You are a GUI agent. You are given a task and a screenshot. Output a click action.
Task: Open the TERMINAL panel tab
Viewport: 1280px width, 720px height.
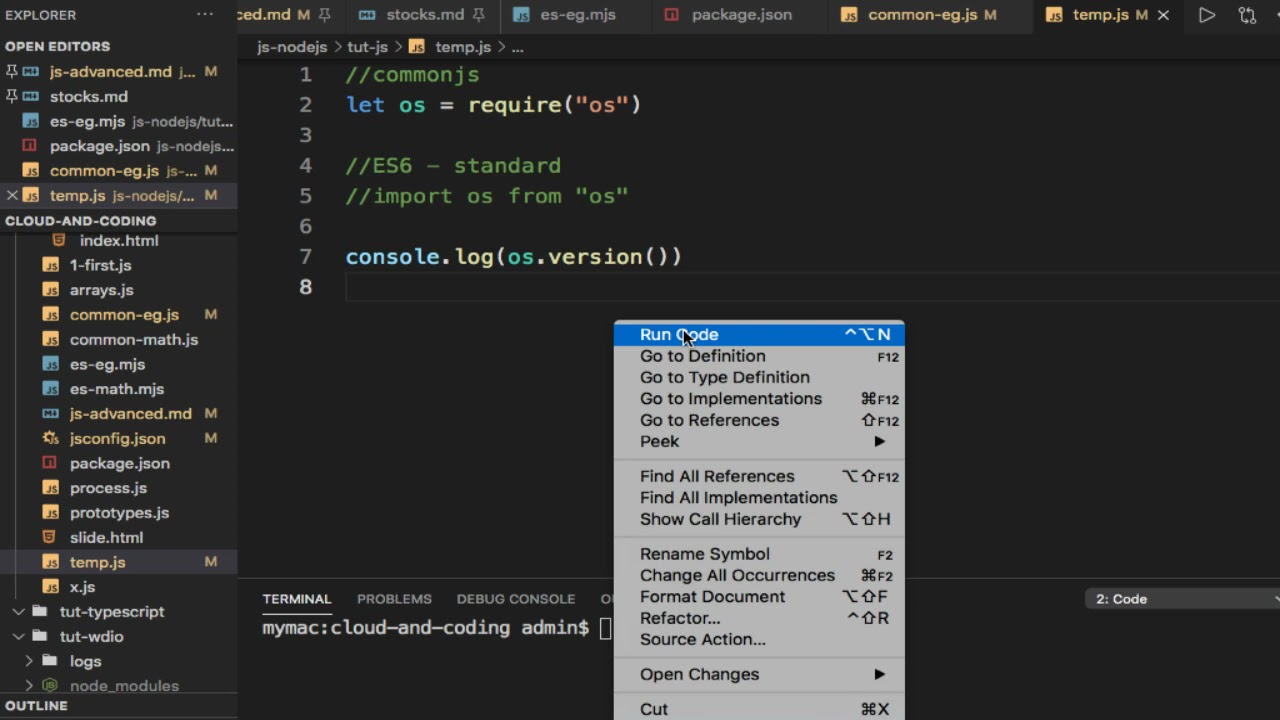[x=297, y=599]
